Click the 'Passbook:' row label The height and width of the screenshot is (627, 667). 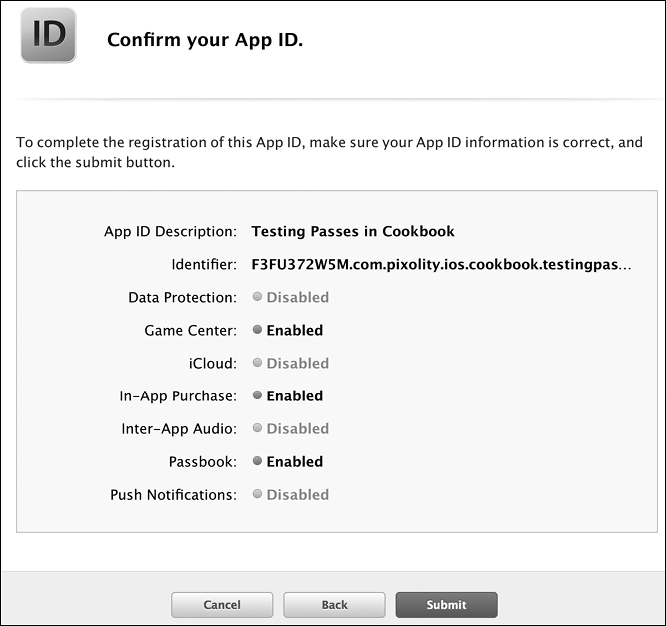tap(203, 462)
